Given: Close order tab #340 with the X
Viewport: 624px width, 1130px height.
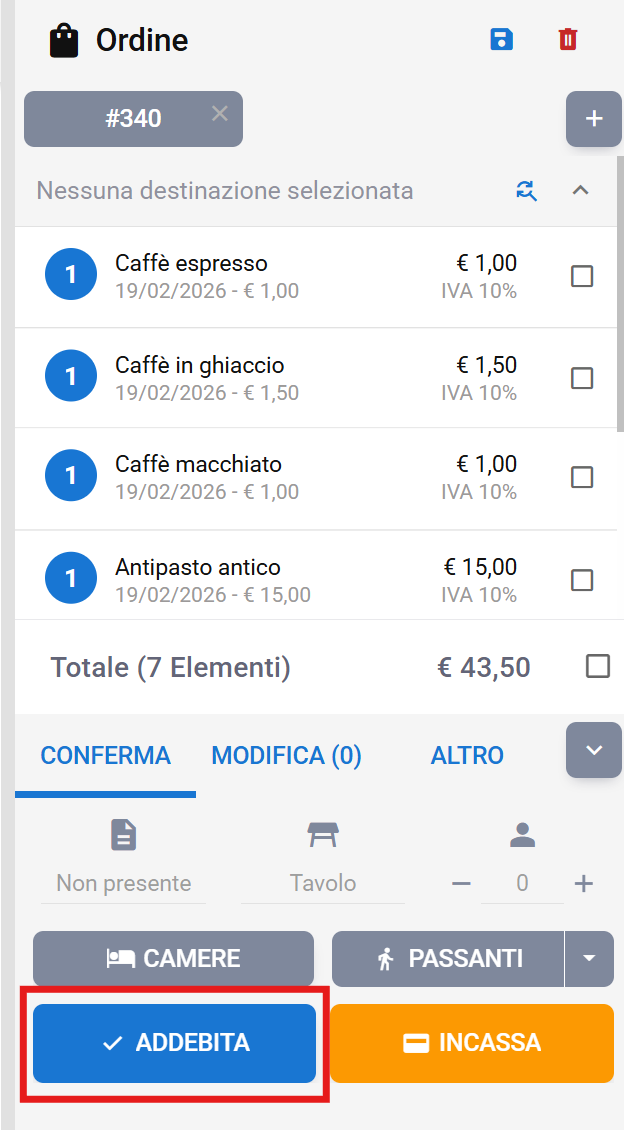Looking at the screenshot, I should [220, 114].
